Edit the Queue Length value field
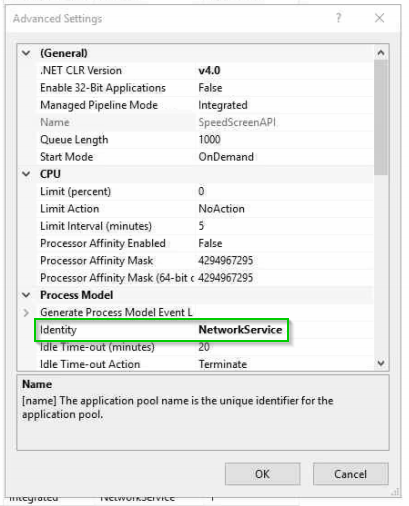The width and height of the screenshot is (409, 506). click(x=284, y=140)
